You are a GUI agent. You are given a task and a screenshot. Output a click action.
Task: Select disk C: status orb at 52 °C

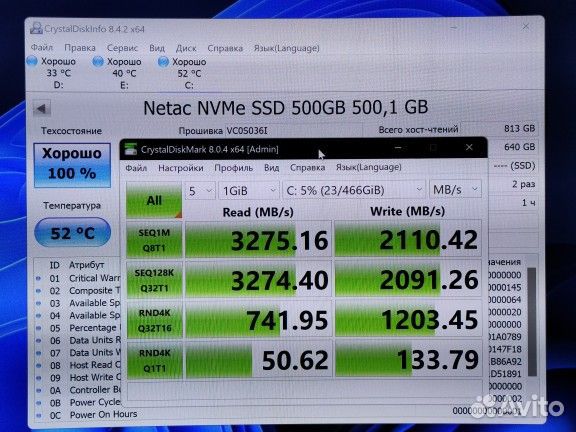[x=163, y=62]
